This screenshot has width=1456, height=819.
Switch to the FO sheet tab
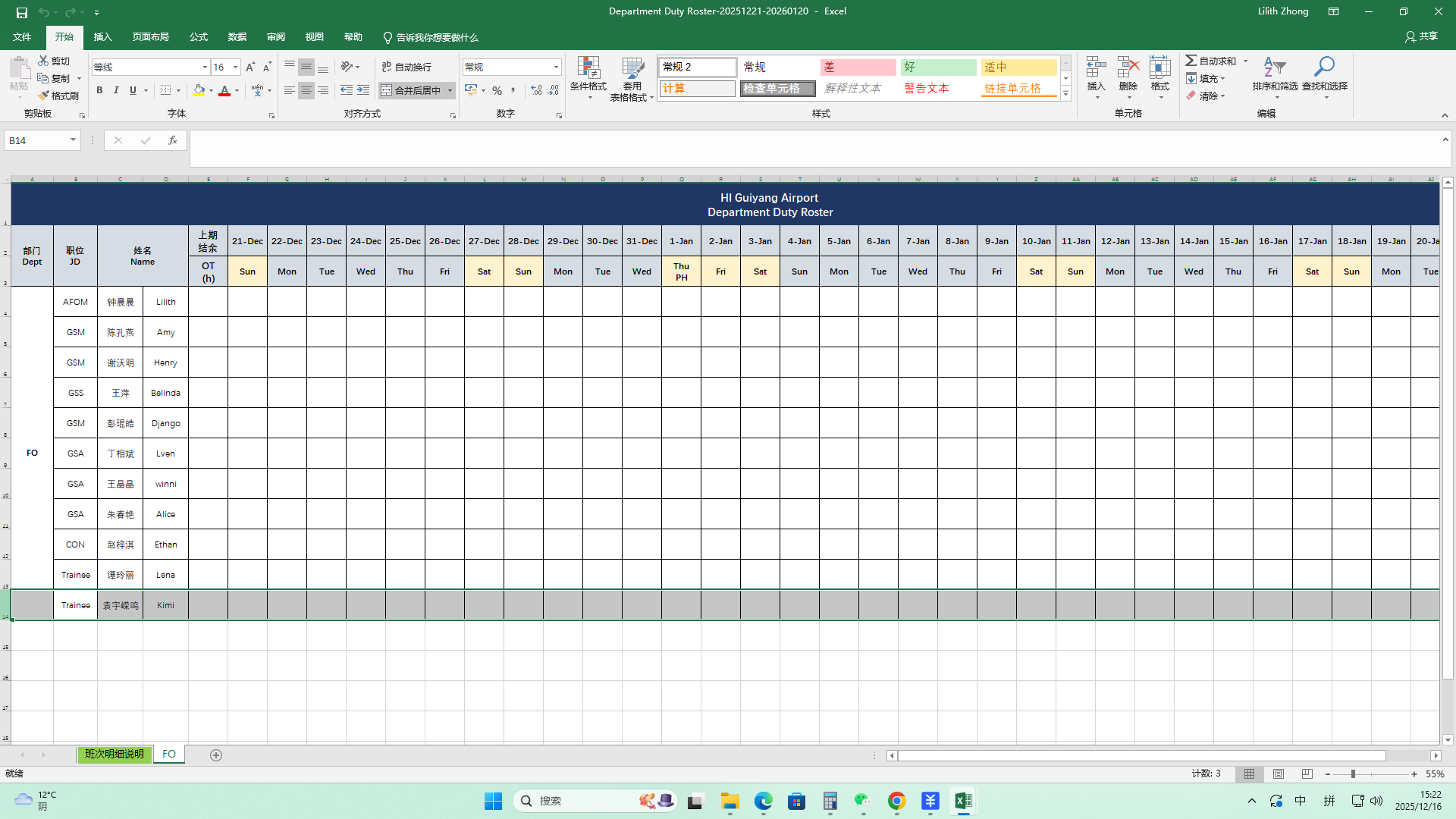pos(169,755)
